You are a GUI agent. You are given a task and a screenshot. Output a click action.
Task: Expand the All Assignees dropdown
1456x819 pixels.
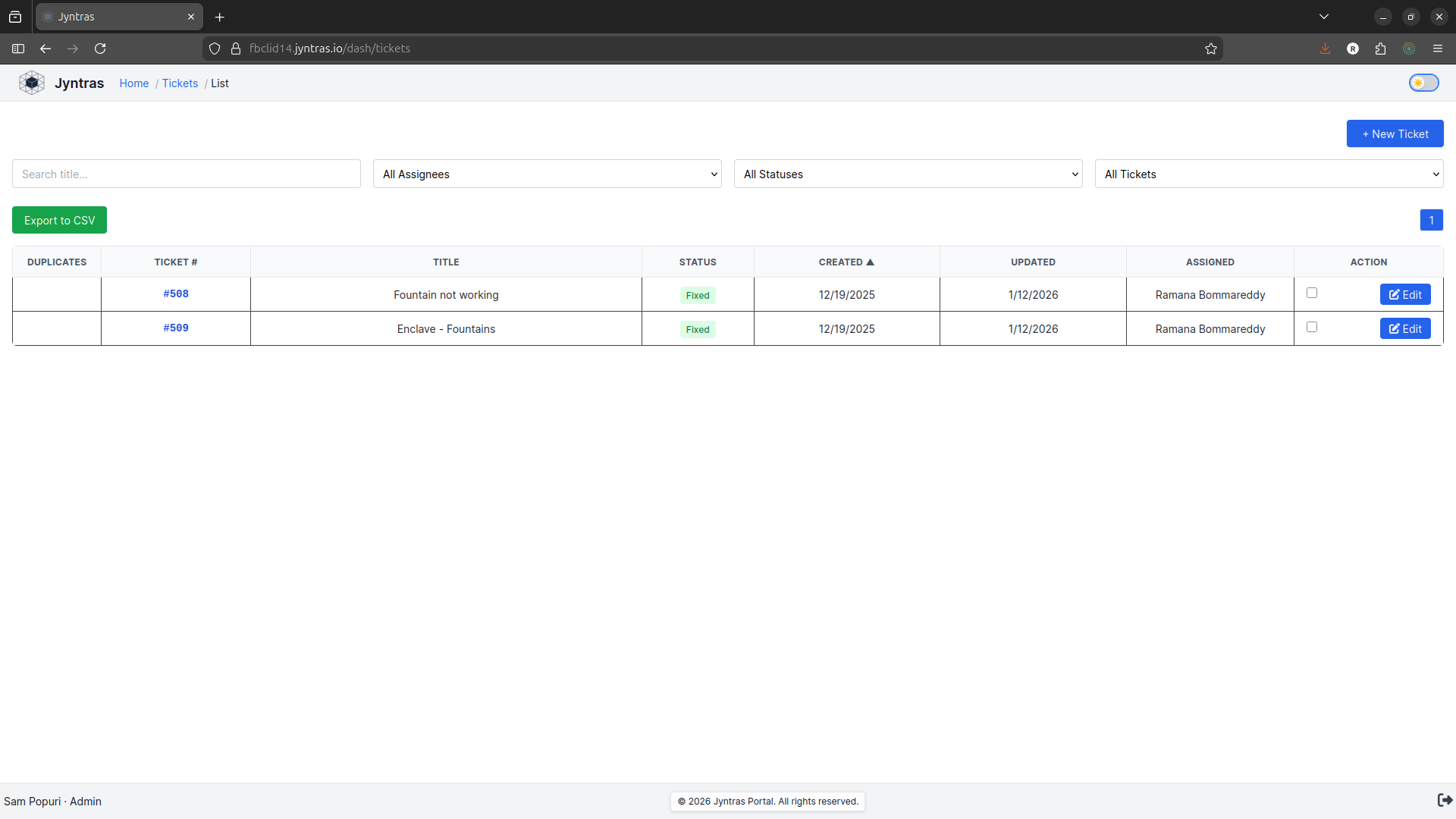(547, 174)
